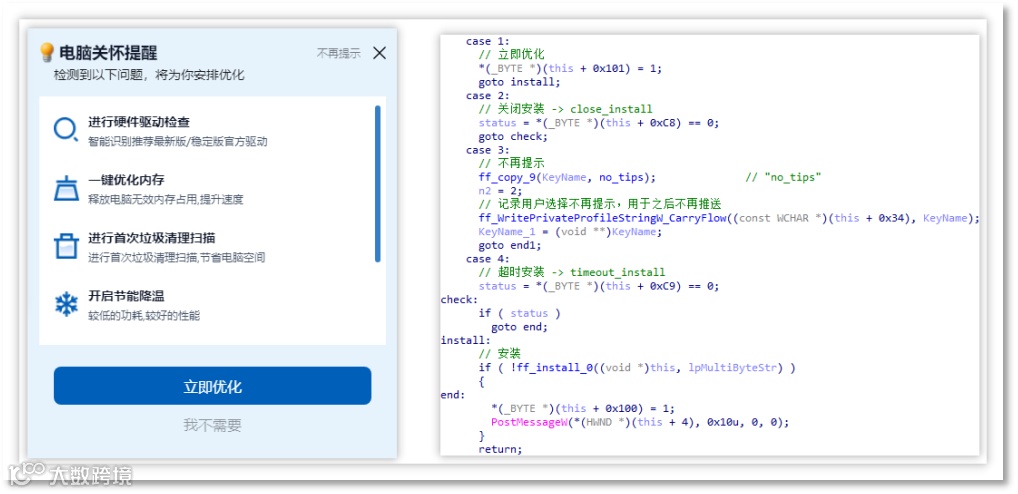Image resolution: width=1018 pixels, height=494 pixels.
Task: Click the comment '// 立即优化' in code
Action: (x=512, y=55)
